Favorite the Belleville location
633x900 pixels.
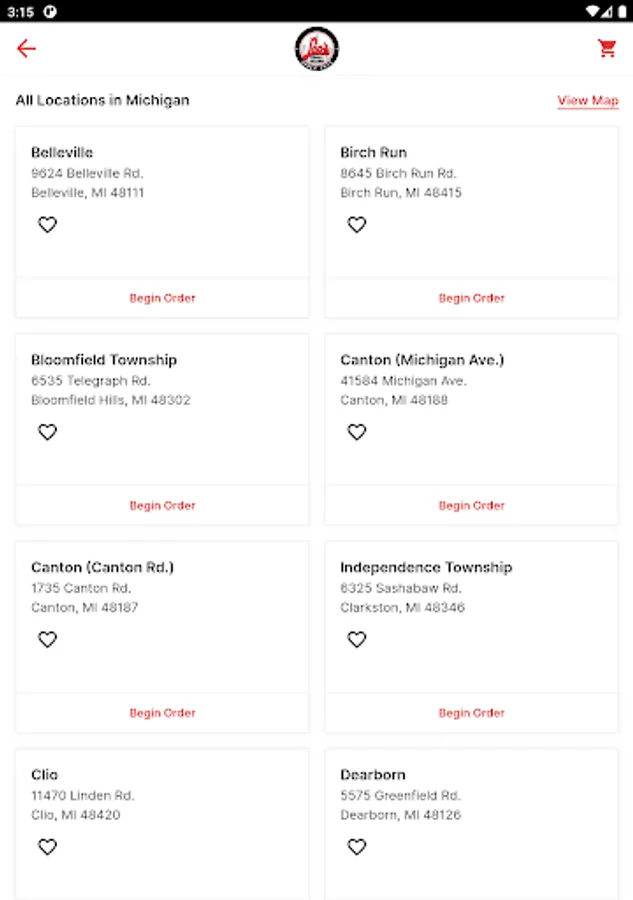coord(47,225)
